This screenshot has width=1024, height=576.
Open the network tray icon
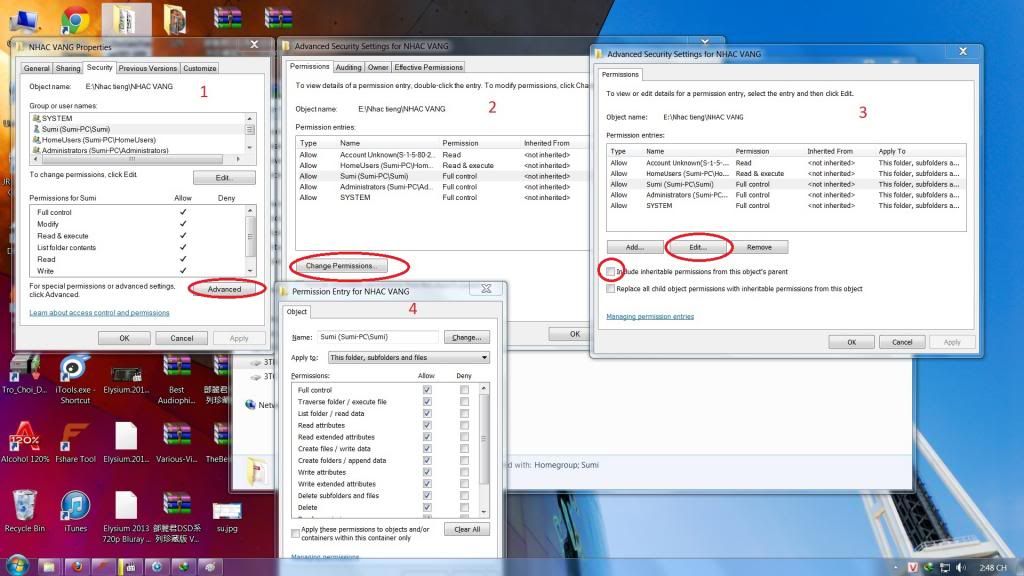pyautogui.click(x=944, y=568)
